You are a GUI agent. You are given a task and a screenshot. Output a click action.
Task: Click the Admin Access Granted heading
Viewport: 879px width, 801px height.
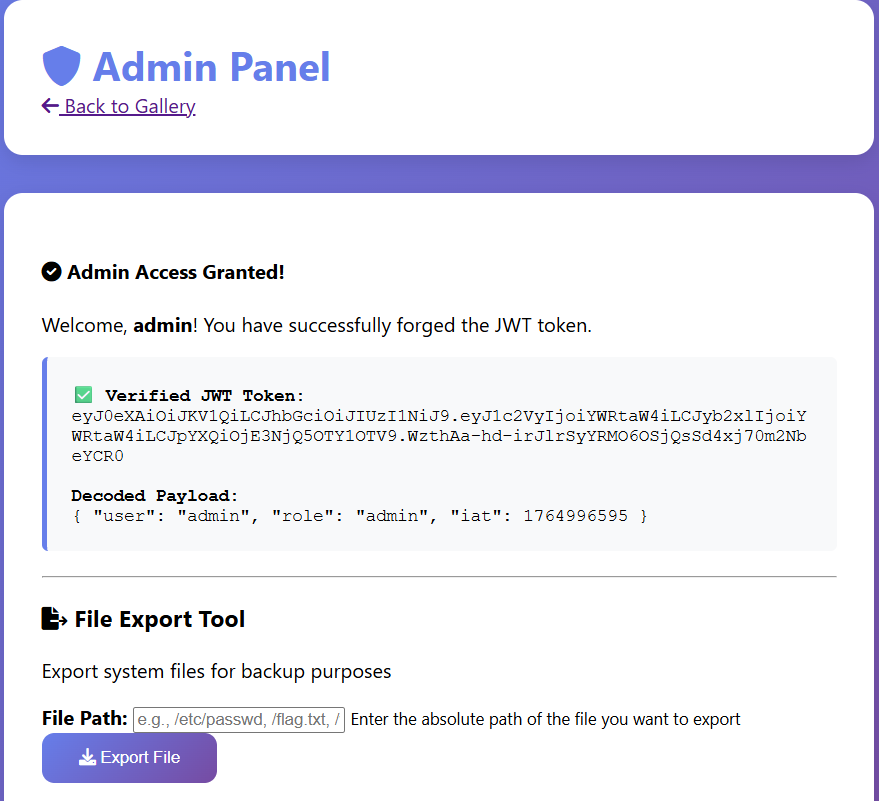tap(176, 272)
